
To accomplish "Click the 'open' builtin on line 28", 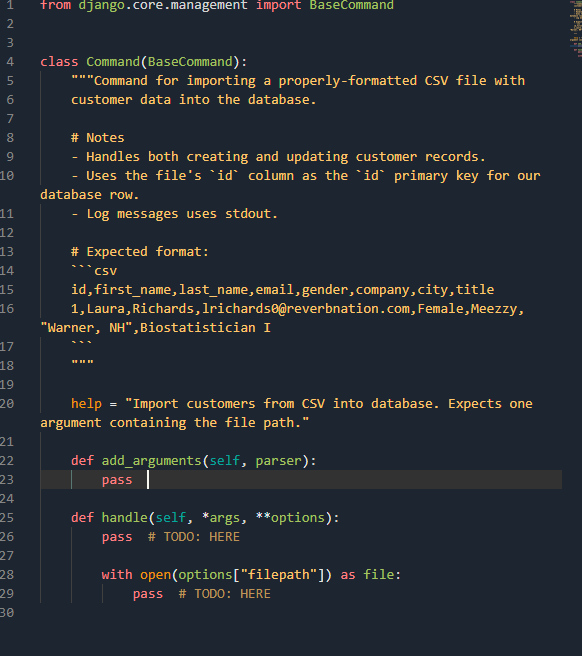I will [x=155, y=575].
